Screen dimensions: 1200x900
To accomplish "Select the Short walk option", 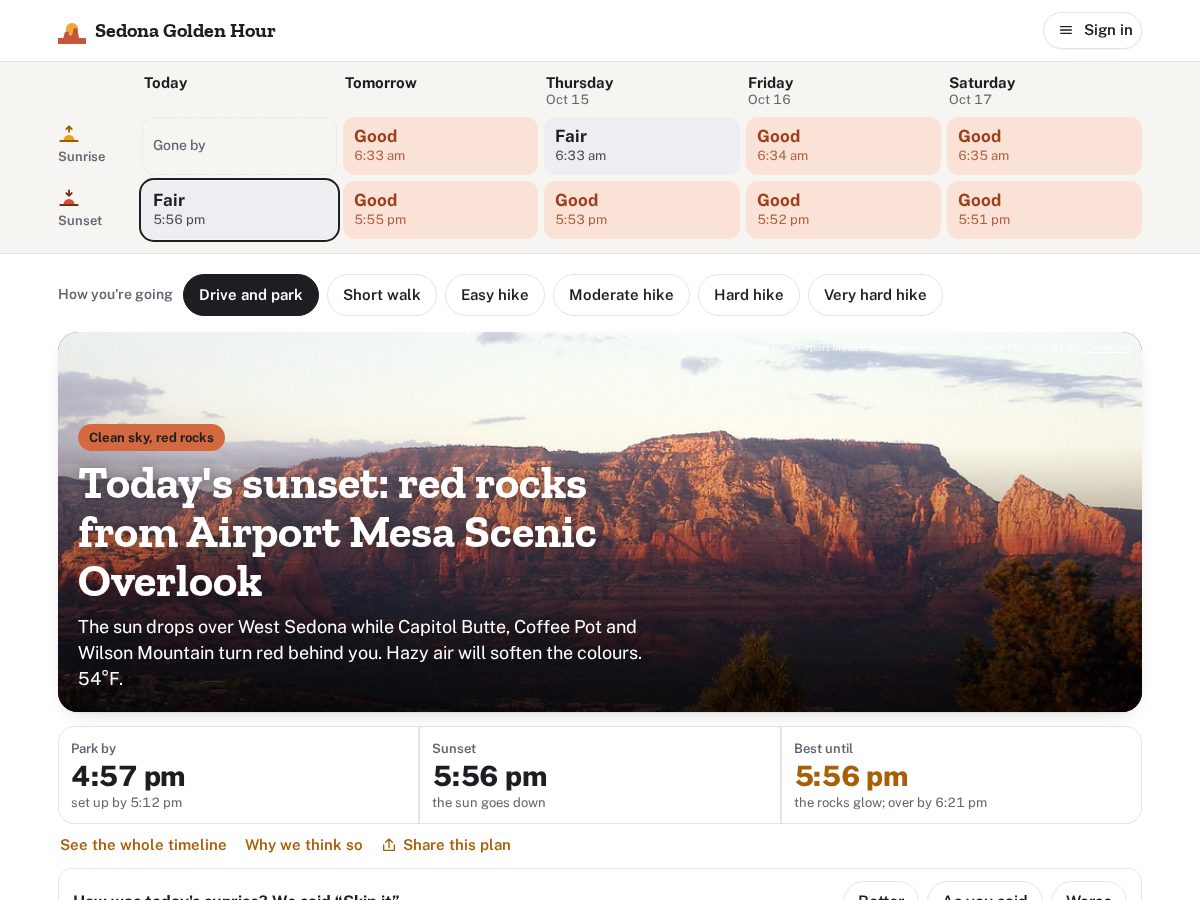I will click(382, 295).
